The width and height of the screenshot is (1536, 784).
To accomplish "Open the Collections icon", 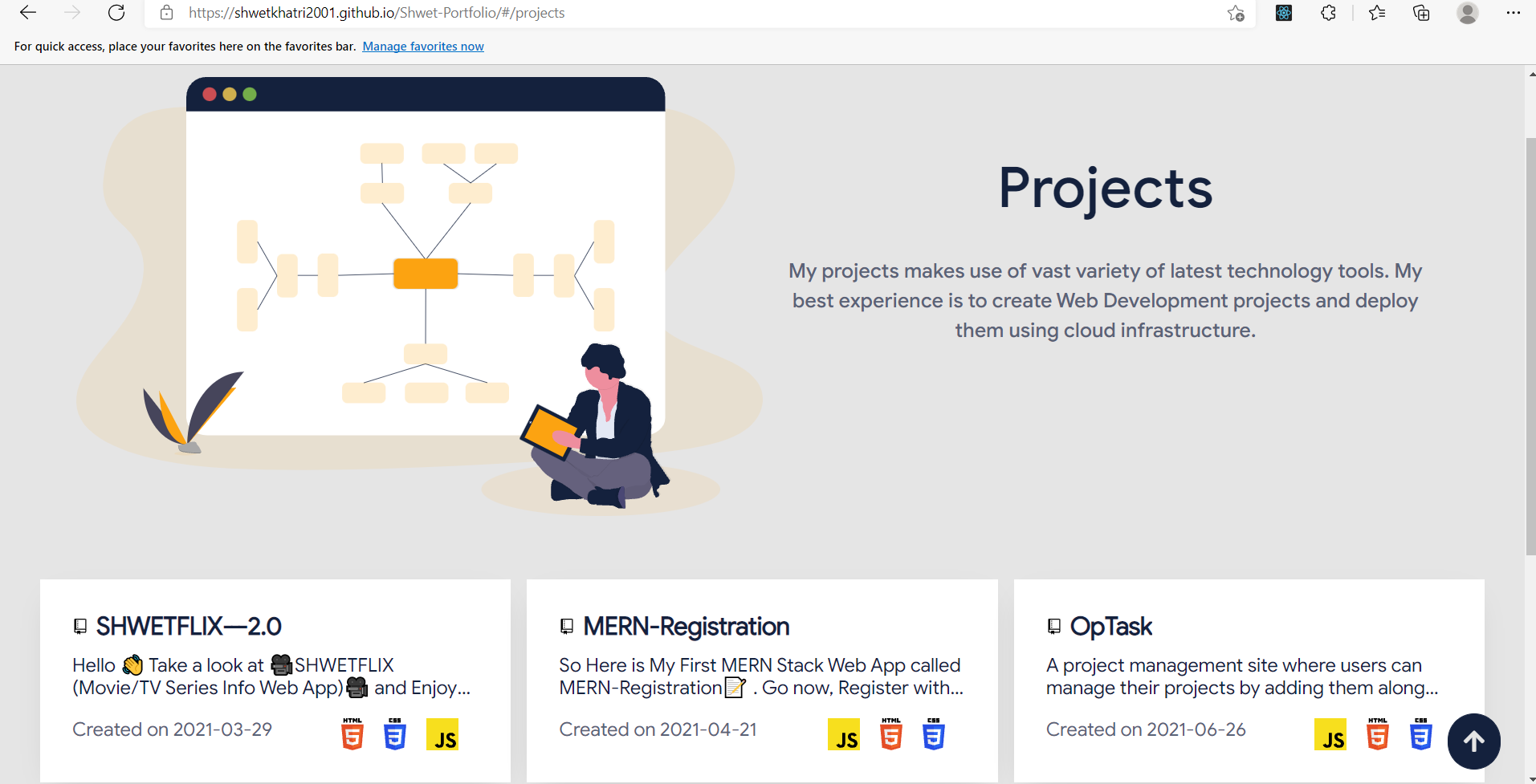I will coord(1421,13).
